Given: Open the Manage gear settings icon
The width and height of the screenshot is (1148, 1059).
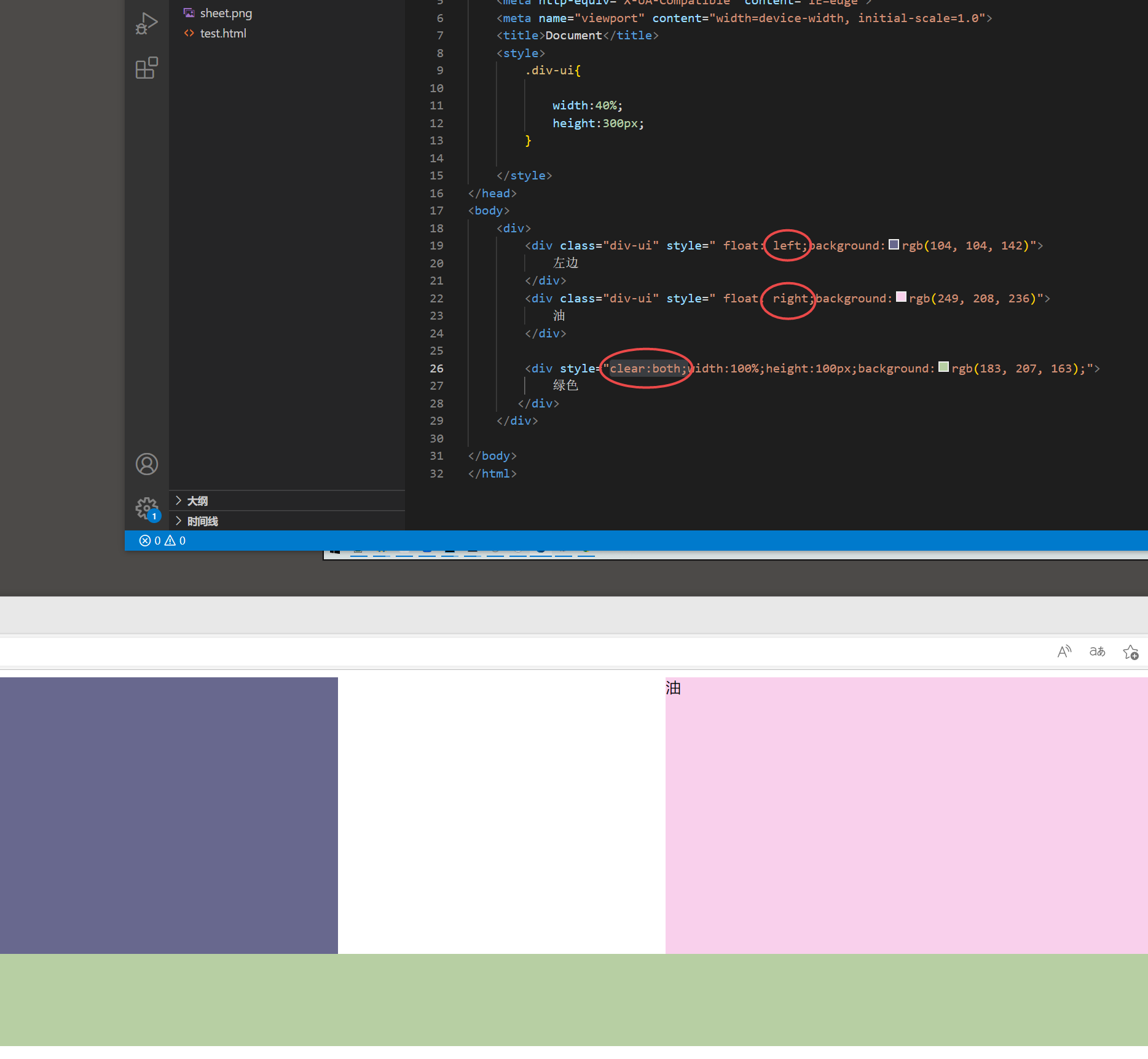Looking at the screenshot, I should pos(147,508).
